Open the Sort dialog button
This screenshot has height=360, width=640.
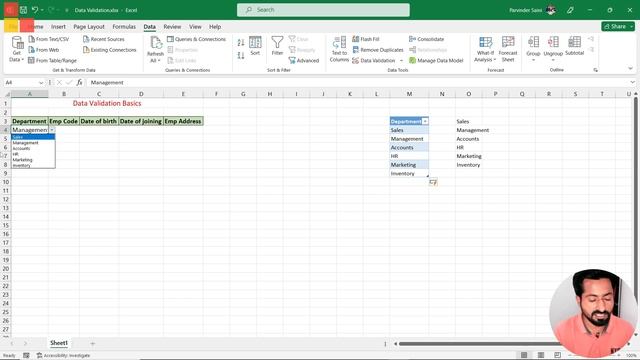pos(255,46)
